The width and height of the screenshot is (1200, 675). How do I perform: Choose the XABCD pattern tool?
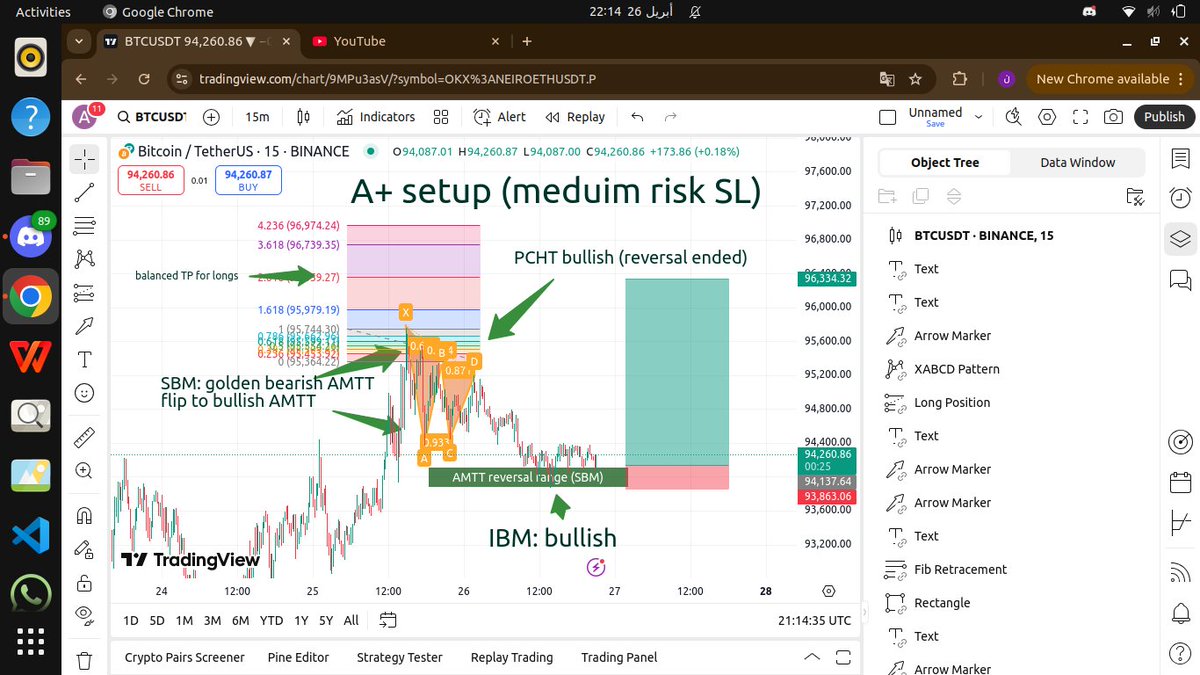[x=85, y=259]
